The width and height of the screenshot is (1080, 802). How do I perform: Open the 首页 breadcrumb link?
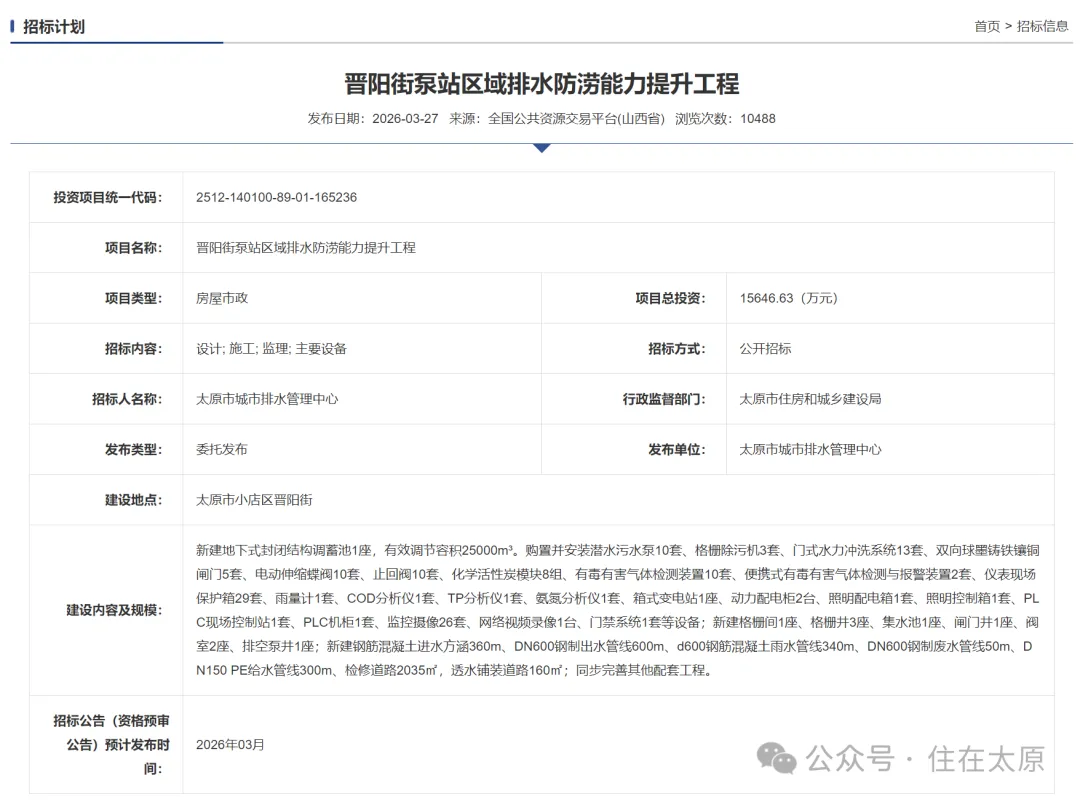click(986, 26)
